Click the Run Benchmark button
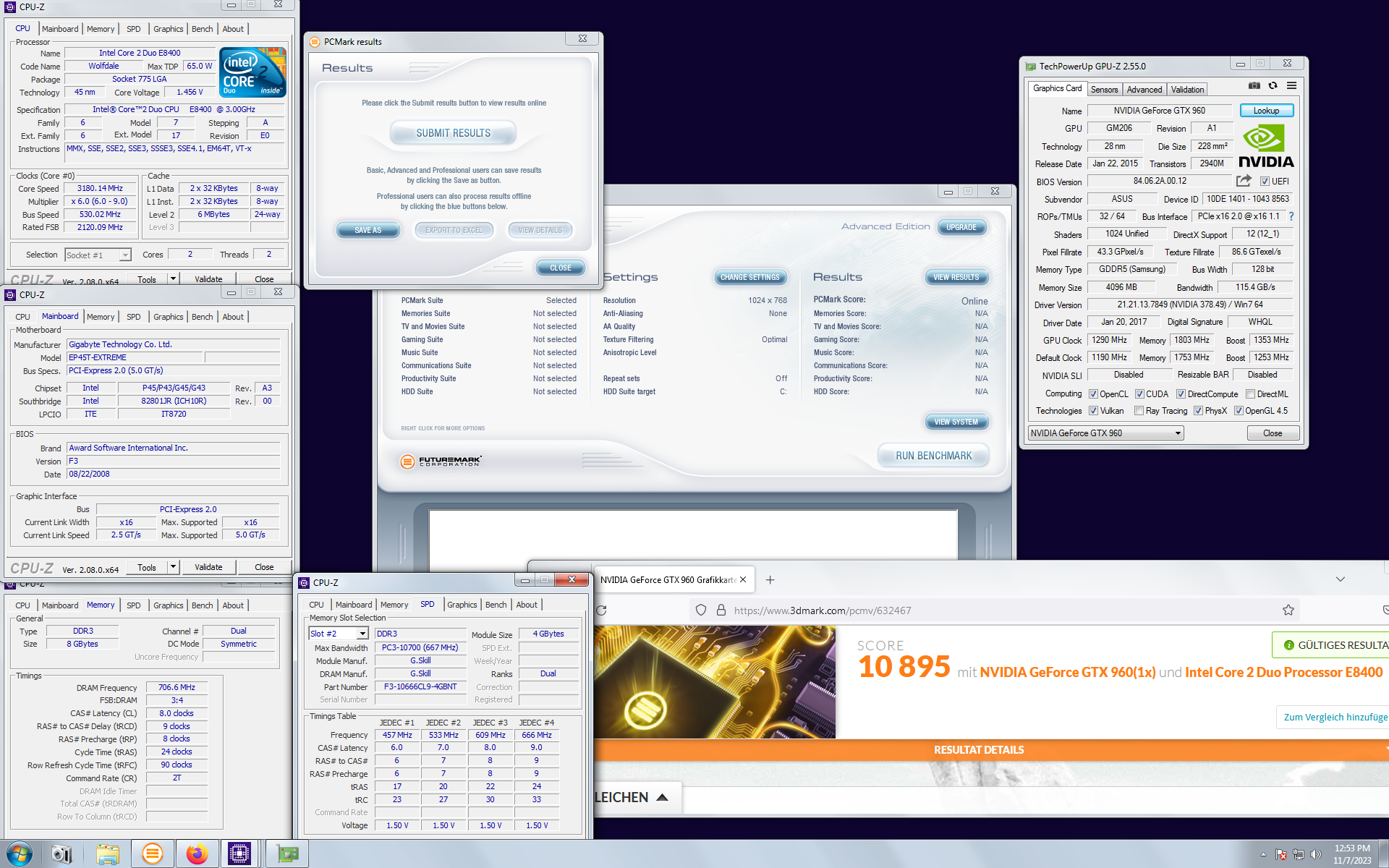Image resolution: width=1389 pixels, height=868 pixels. [934, 456]
